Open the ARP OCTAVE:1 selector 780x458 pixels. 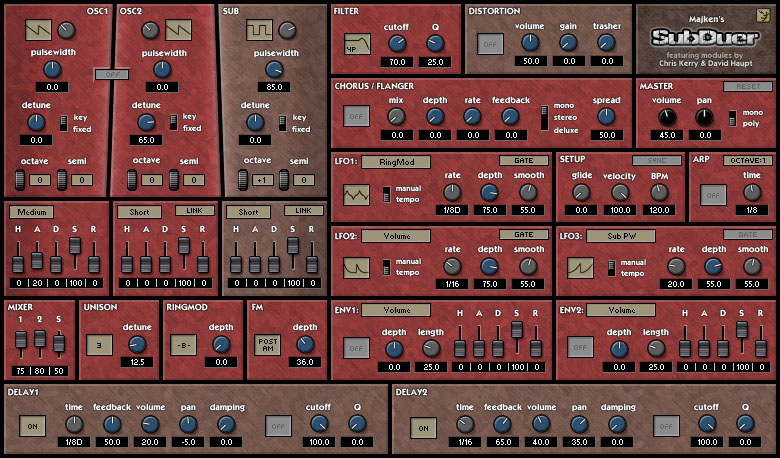748,160
